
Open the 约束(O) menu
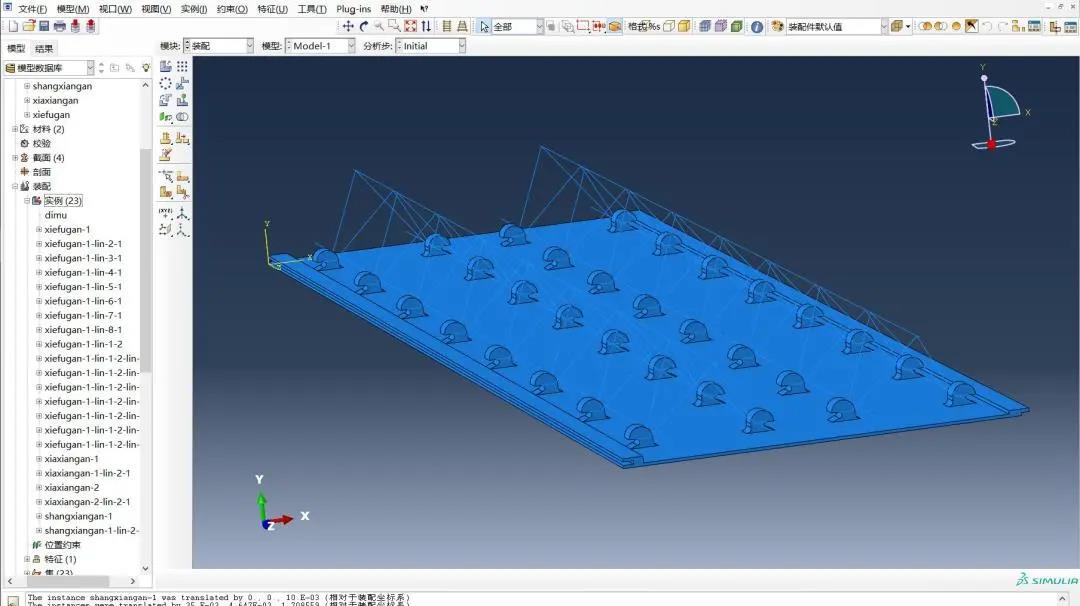click(233, 9)
